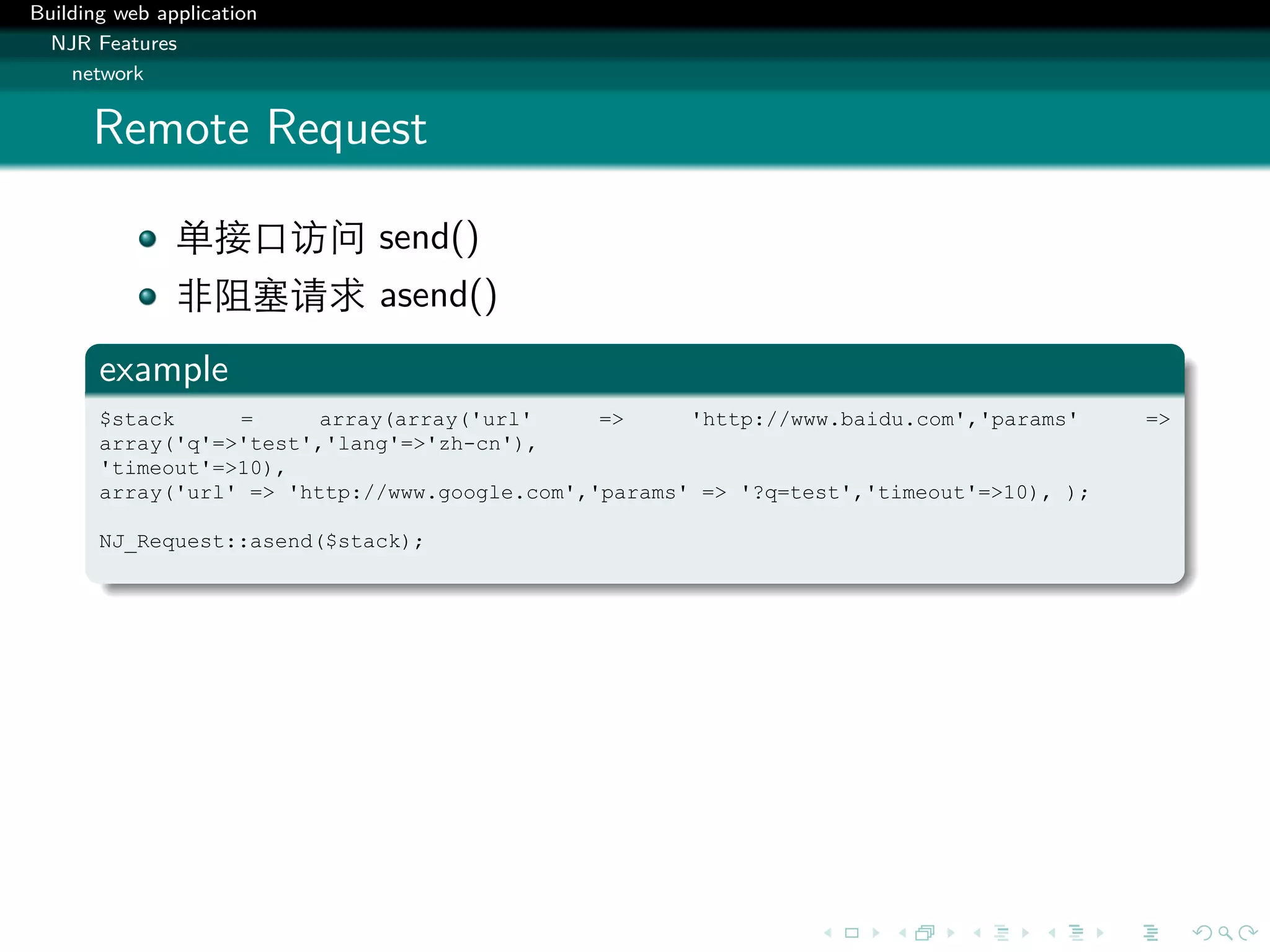This screenshot has width=1270, height=952.
Task: Open the 'network' subsection link
Action: point(107,74)
